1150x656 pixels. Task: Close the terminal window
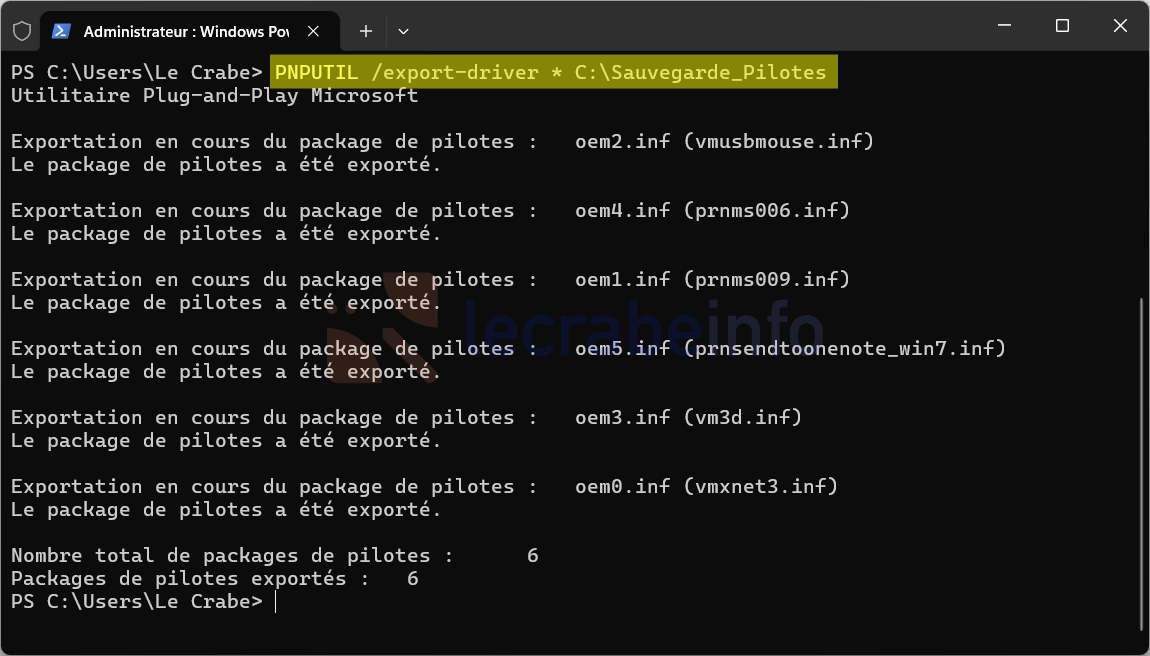pyautogui.click(x=1120, y=26)
